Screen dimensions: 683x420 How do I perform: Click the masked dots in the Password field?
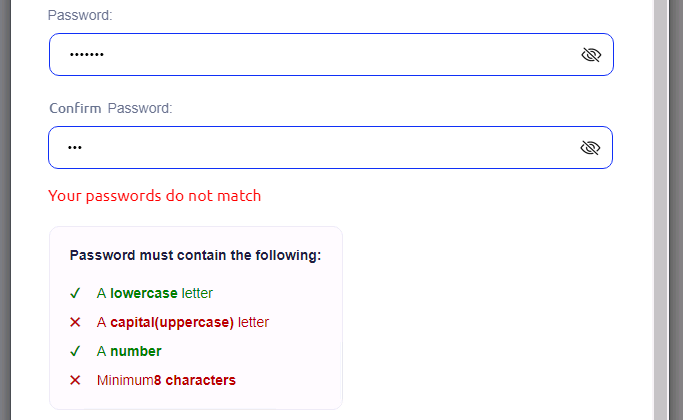coord(86,55)
